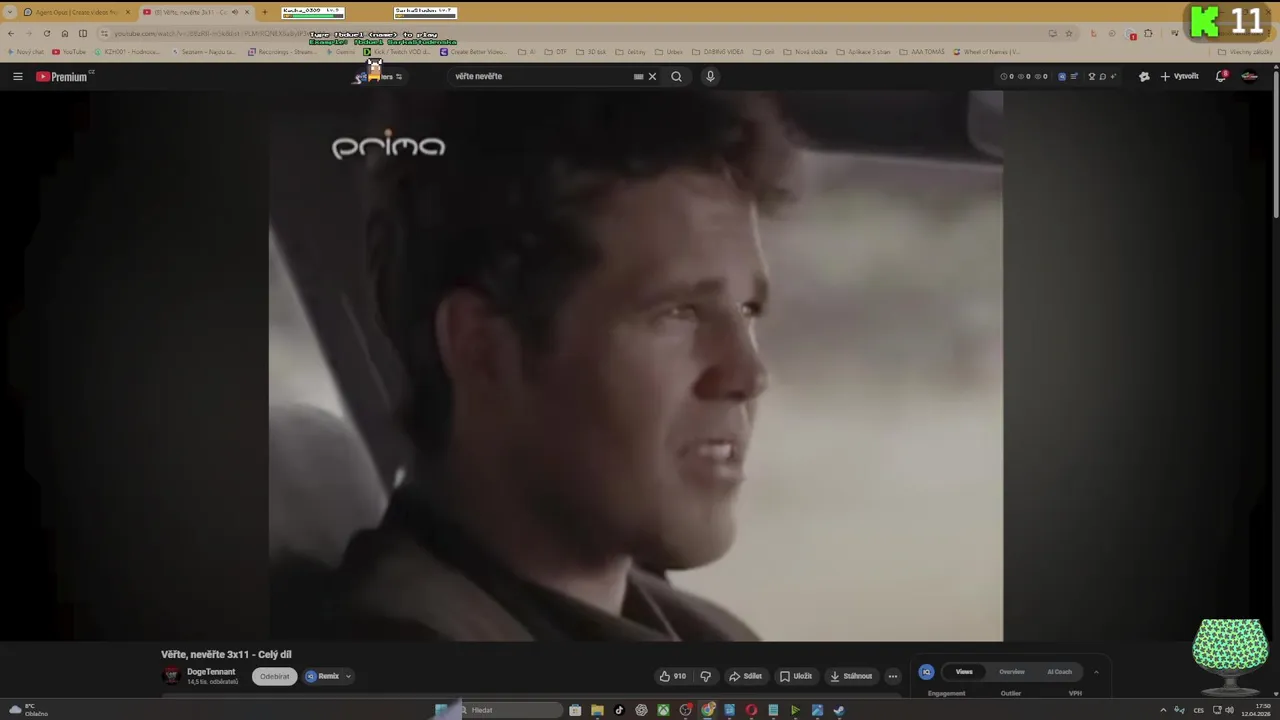Open the AAA TOMÁŠ bookmarks folder
Screen dimensions: 1280x720
[x=921, y=52]
